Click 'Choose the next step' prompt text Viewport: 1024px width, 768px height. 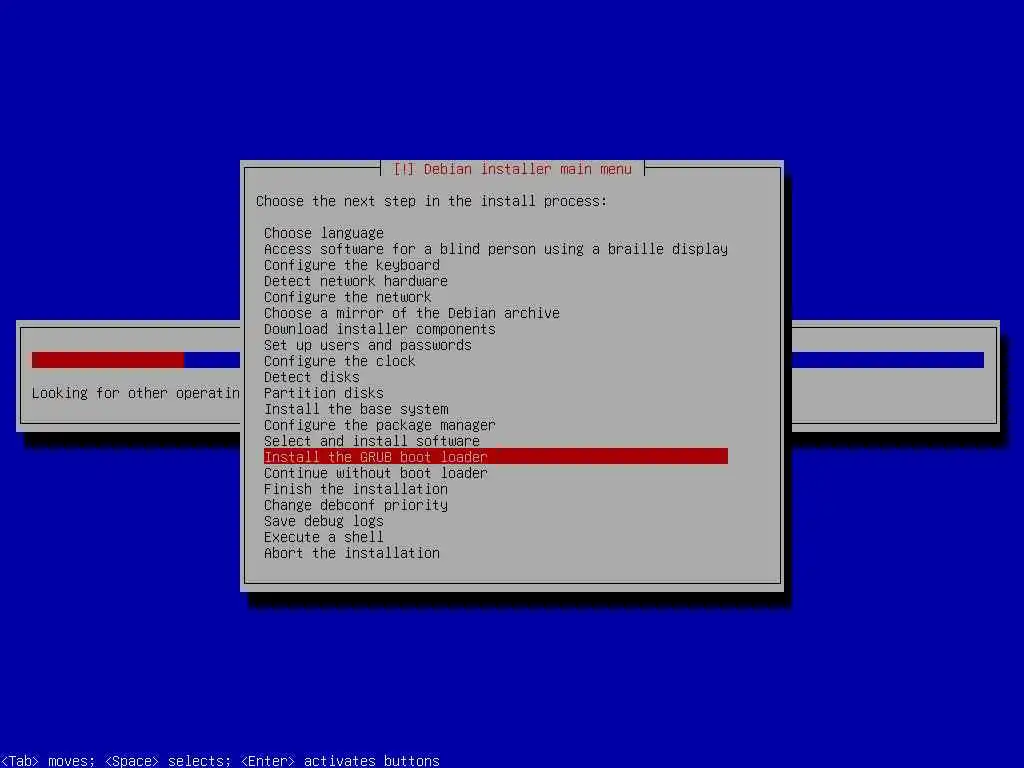(432, 201)
